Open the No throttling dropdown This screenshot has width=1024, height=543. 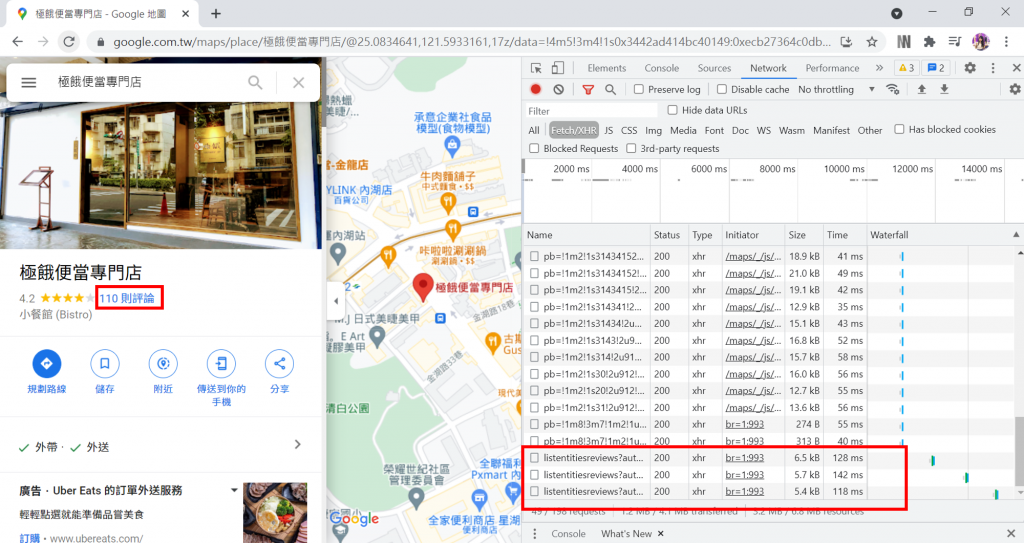pos(836,90)
